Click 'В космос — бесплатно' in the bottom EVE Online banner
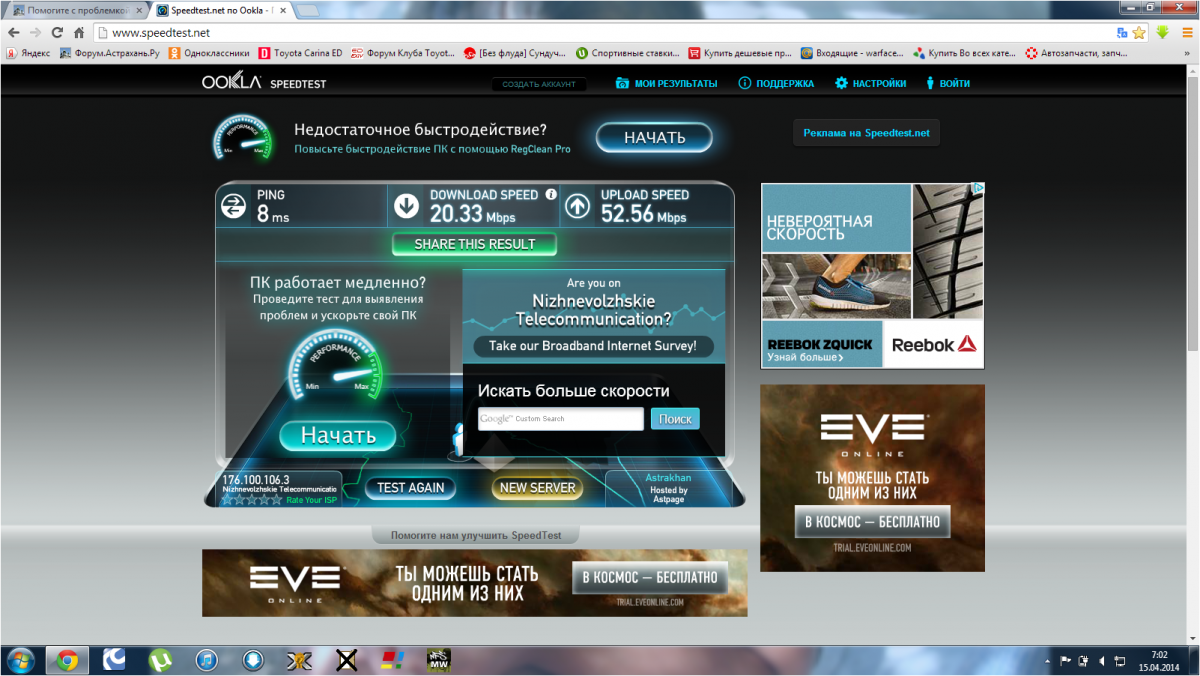1200x676 pixels. pos(650,578)
